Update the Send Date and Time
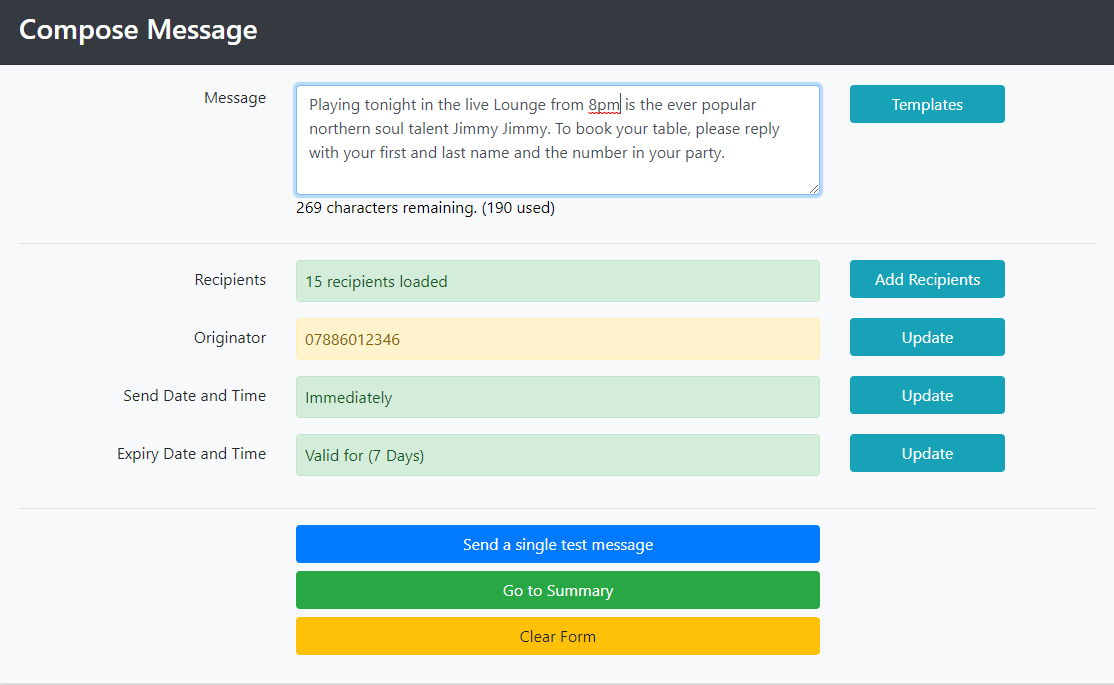Screen dimensions: 1114x685 tap(927, 395)
